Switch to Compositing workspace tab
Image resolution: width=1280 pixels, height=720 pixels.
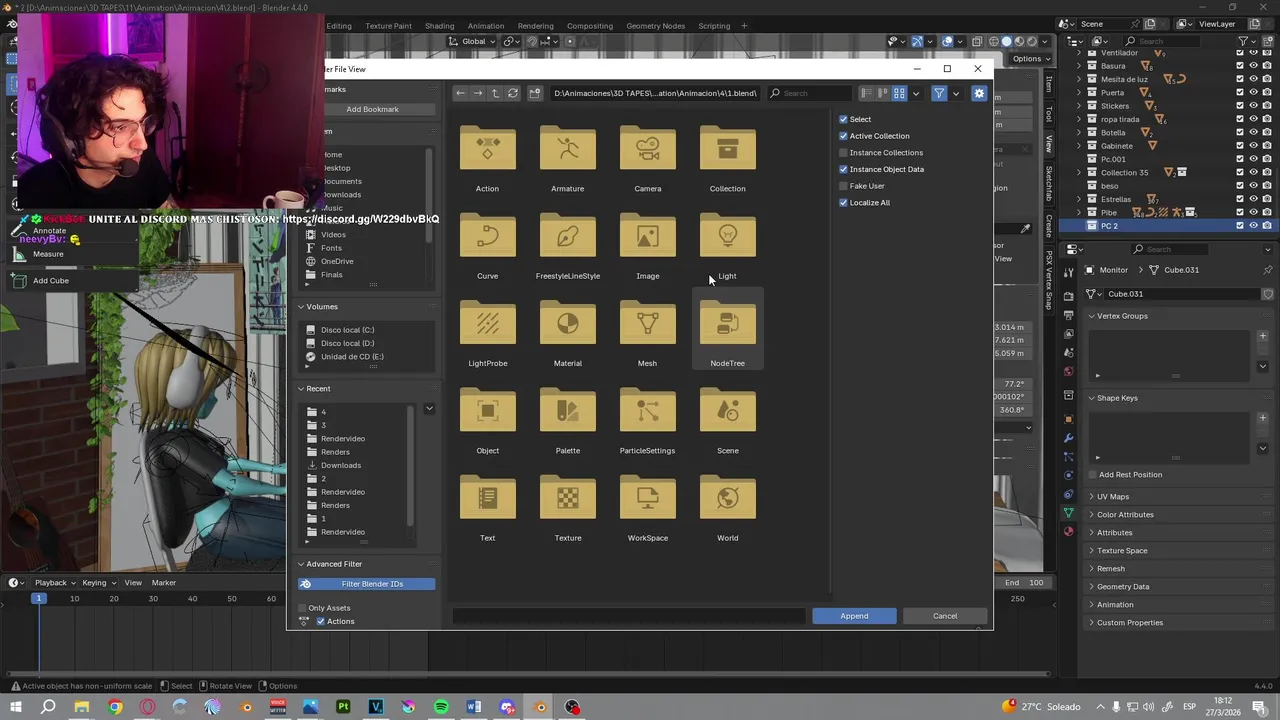[590, 26]
